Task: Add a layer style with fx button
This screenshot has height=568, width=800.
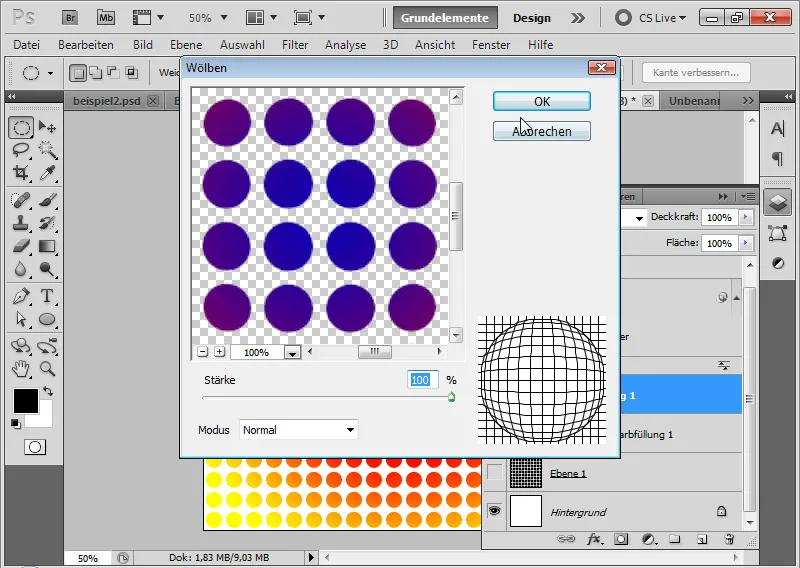Action: (x=593, y=539)
